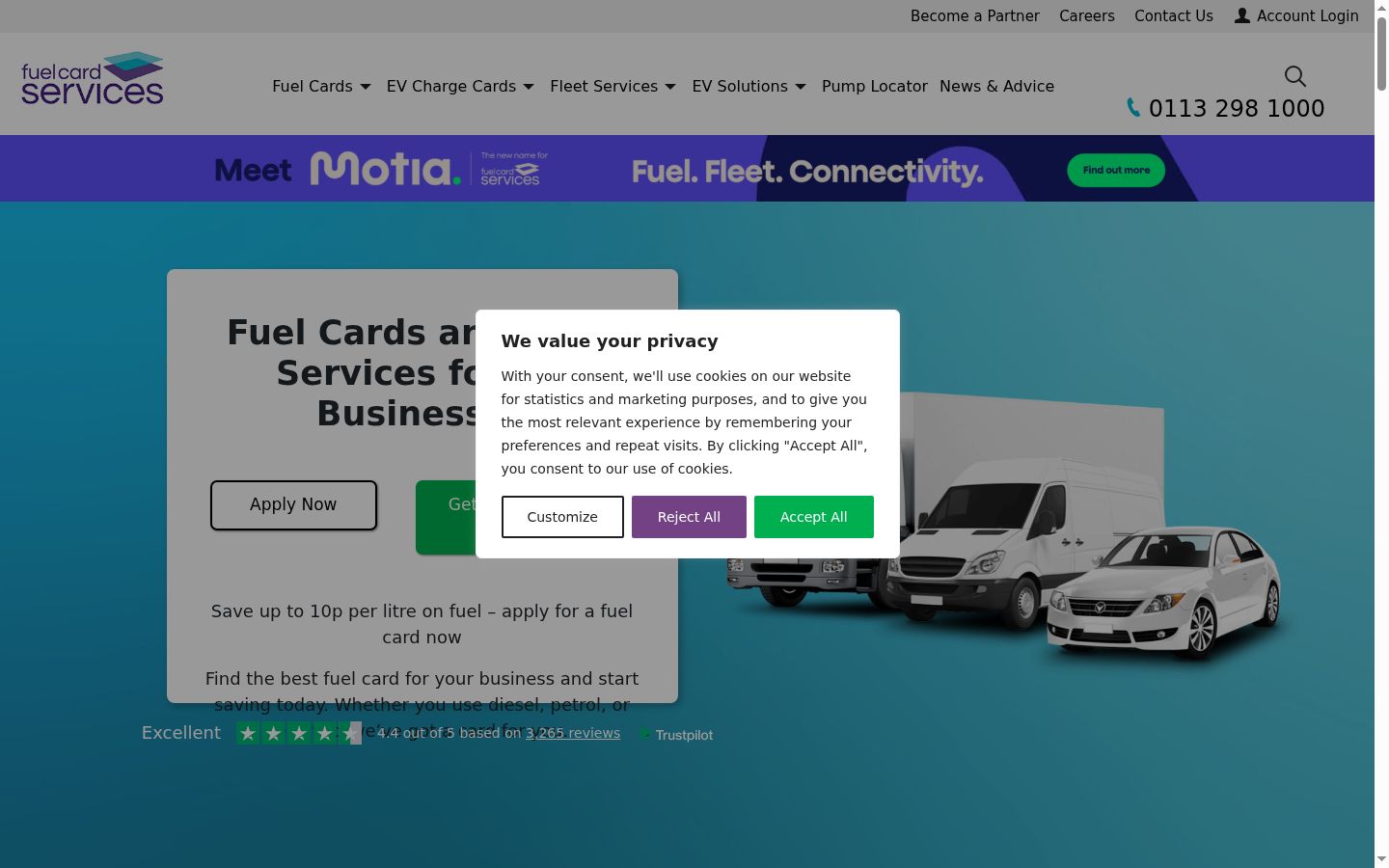Click the Trustpilot star rating
This screenshot has height=868, width=1389.
[299, 733]
